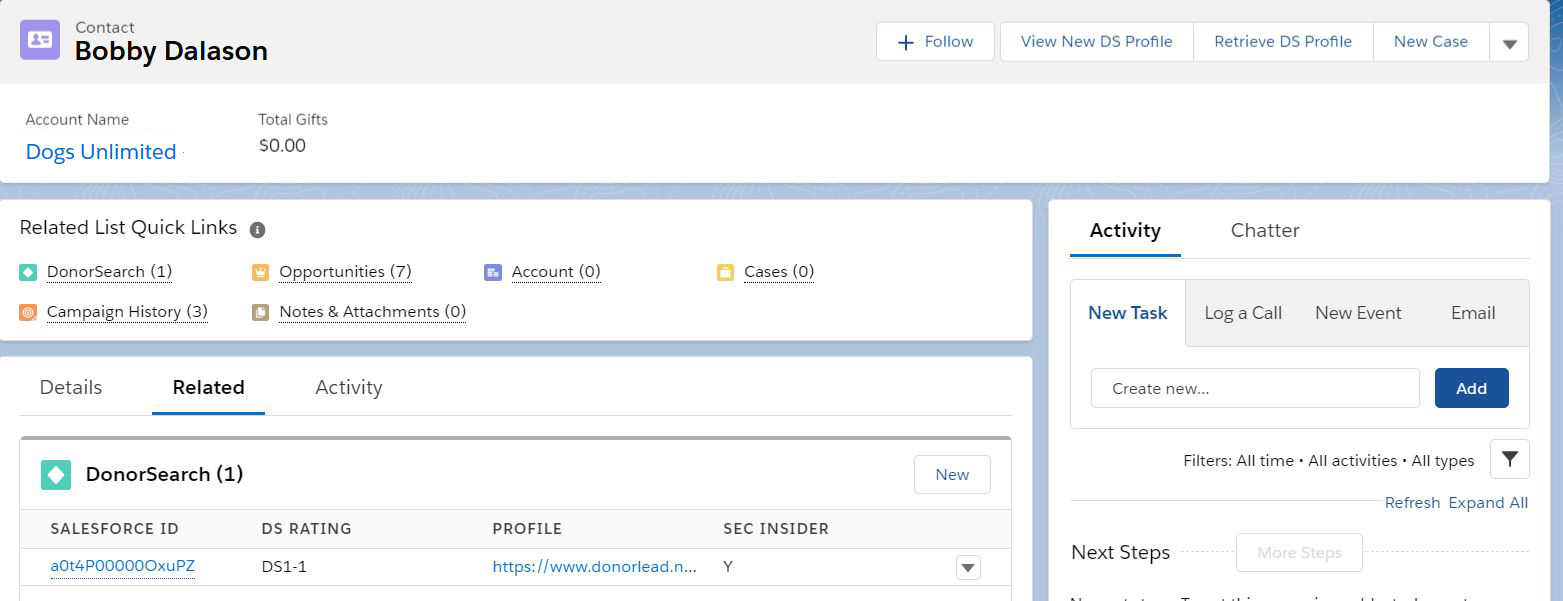Click the Notes & Attachments icon
Image resolution: width=1563 pixels, height=601 pixels.
tap(261, 312)
